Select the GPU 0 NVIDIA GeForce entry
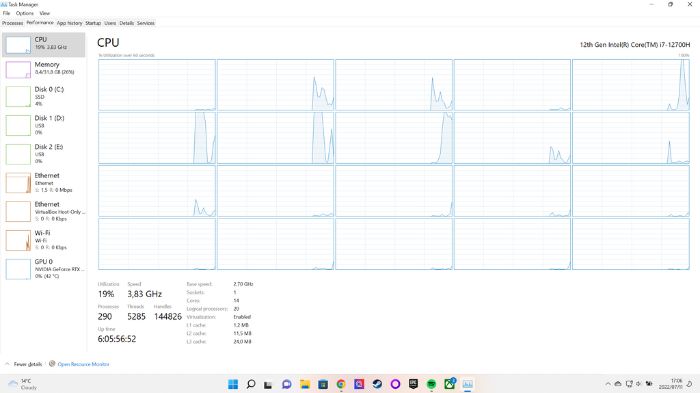The image size is (700, 393). coord(43,268)
